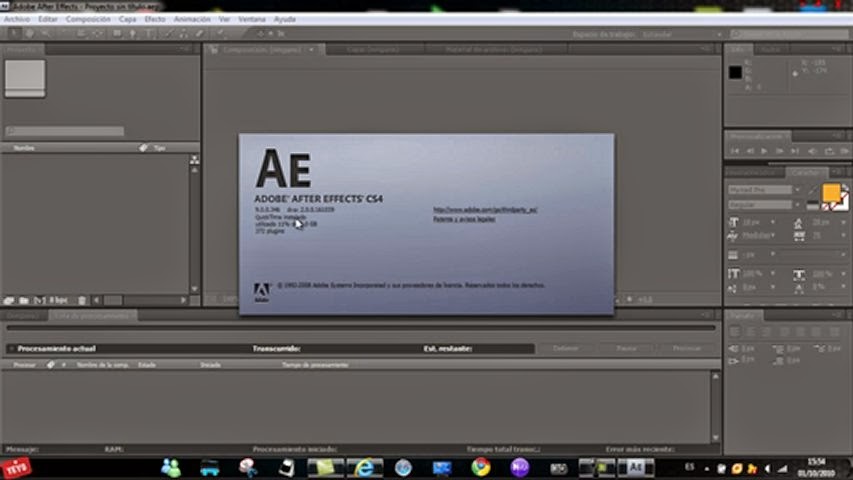Screen dimensions: 853x480
Task: Go to the last frame in Preview
Action: (795, 151)
